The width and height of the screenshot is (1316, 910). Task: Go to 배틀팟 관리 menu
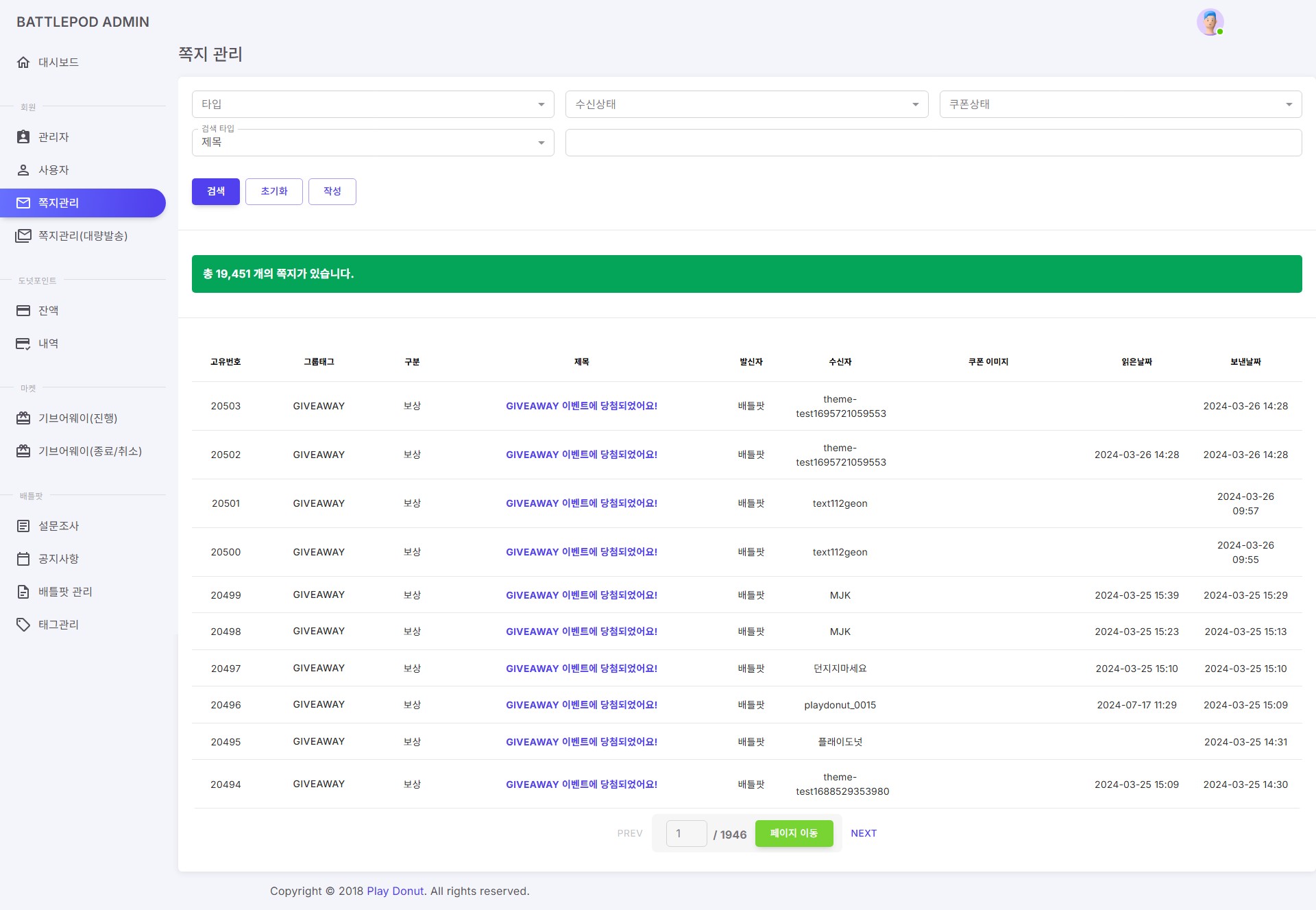(65, 592)
